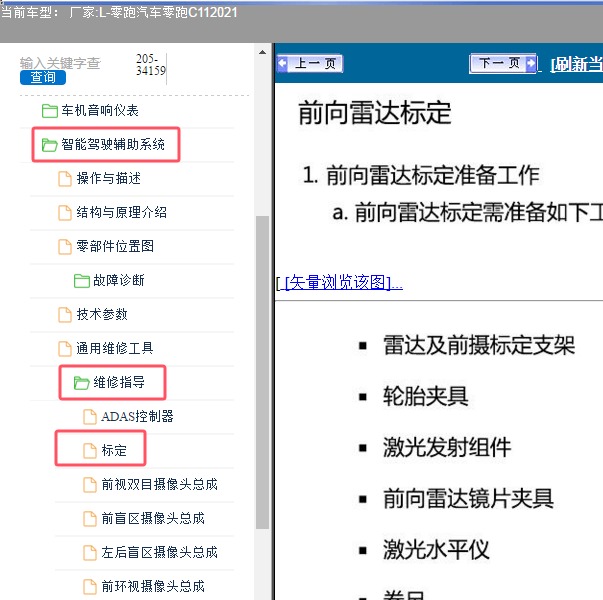Click the 故障诊断 folder icon
Screen dimensions: 603x600
point(82,280)
